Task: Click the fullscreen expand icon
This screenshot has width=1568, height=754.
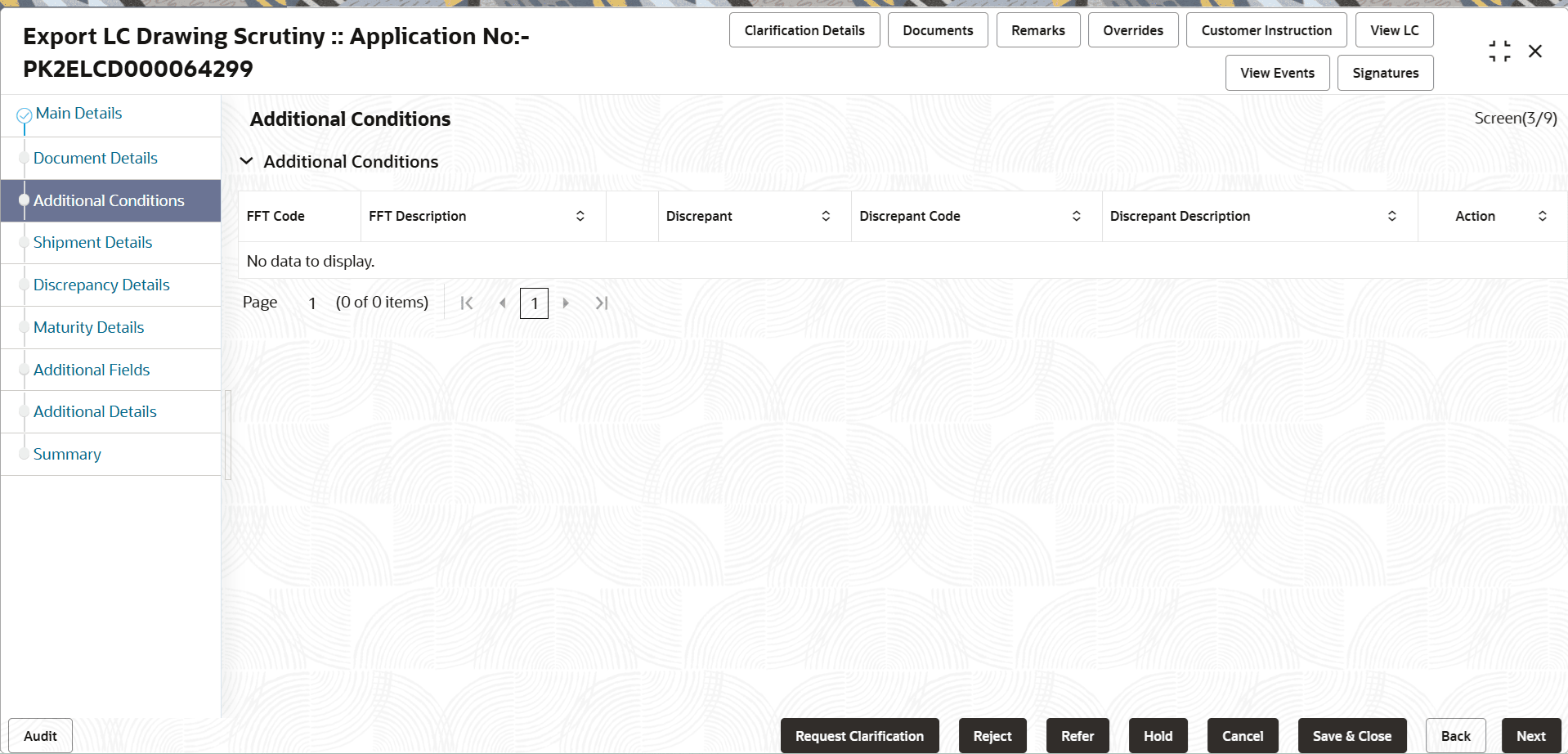Action: point(1499,50)
